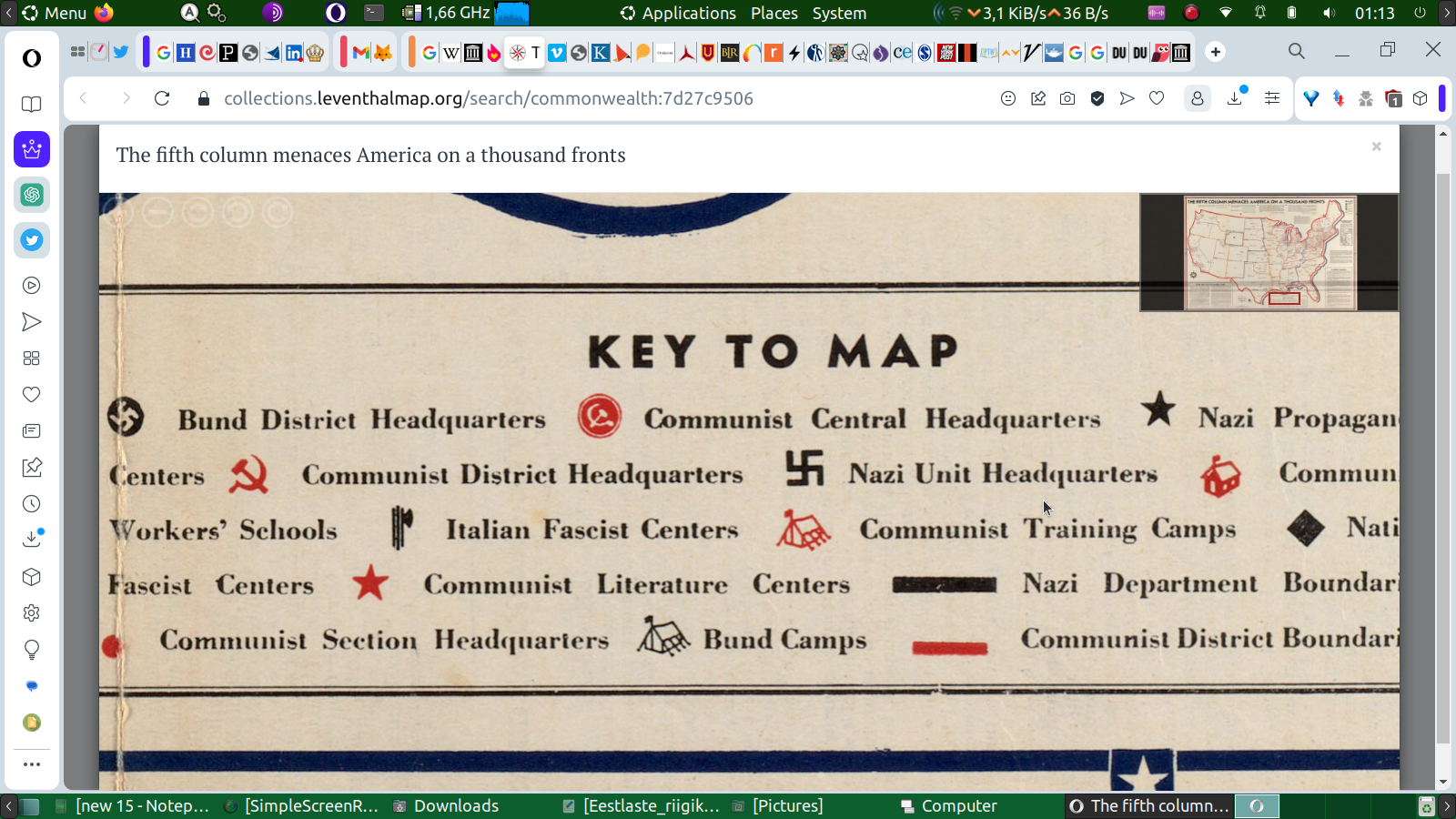Viewport: 1456px width, 819px height.
Task: Click the first viewer zoom control circle
Action: pos(117,213)
